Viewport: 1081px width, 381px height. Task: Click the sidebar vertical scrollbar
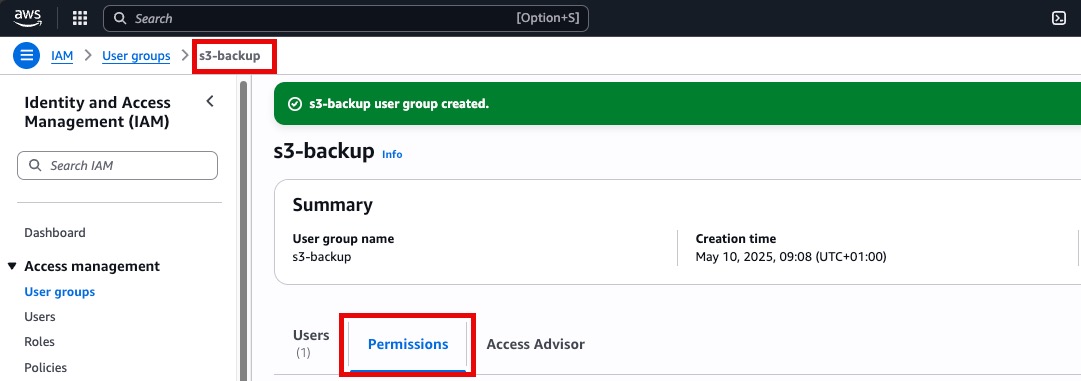click(243, 230)
